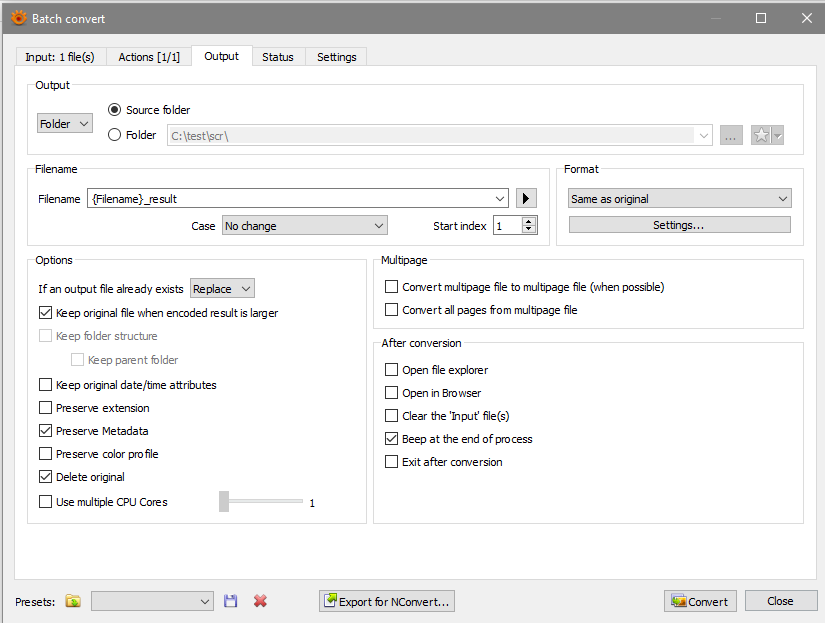Open the Status tab
Screen dimensions: 825x623
coord(278,57)
